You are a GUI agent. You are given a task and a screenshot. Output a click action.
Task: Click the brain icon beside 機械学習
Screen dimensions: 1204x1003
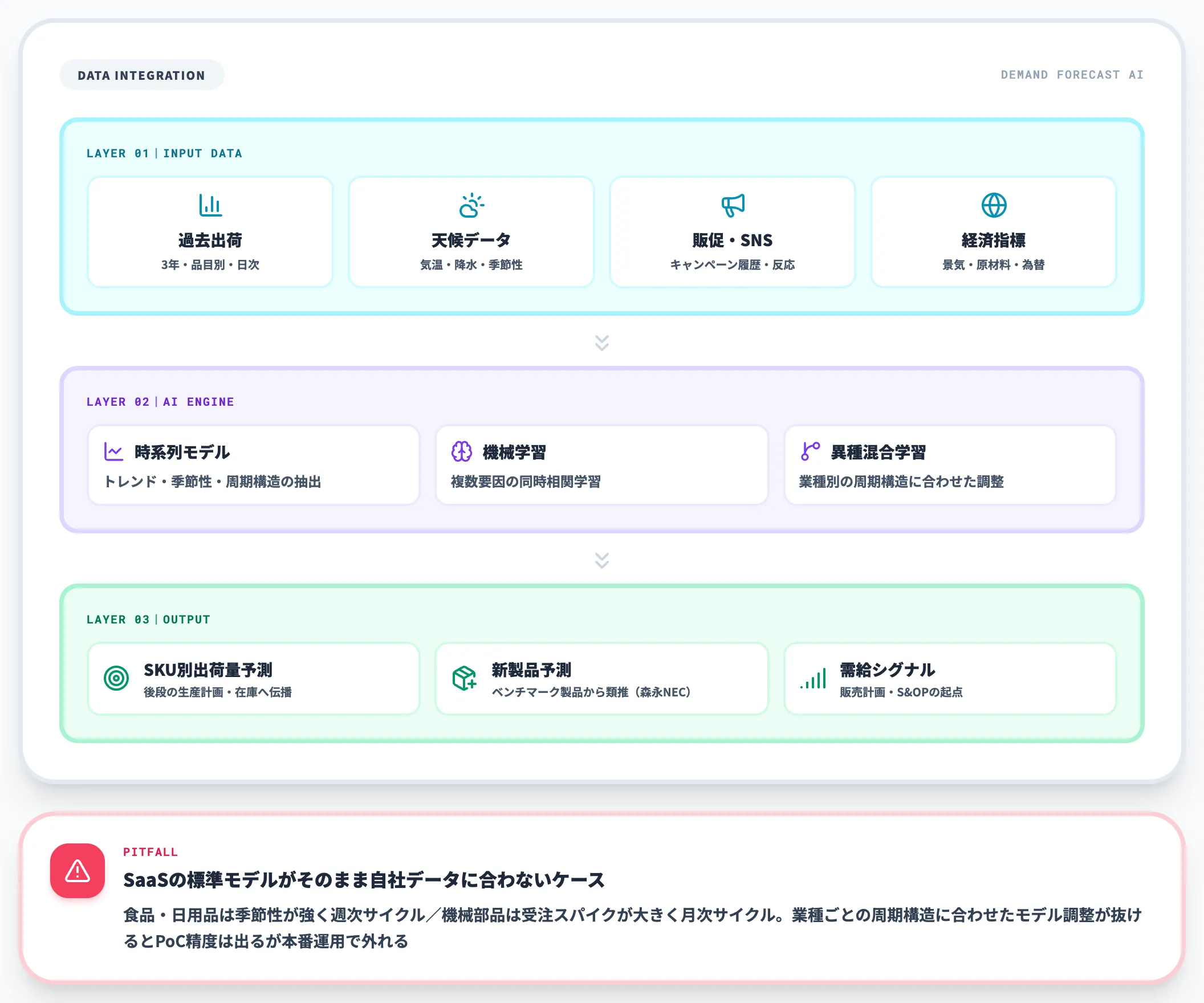462,452
